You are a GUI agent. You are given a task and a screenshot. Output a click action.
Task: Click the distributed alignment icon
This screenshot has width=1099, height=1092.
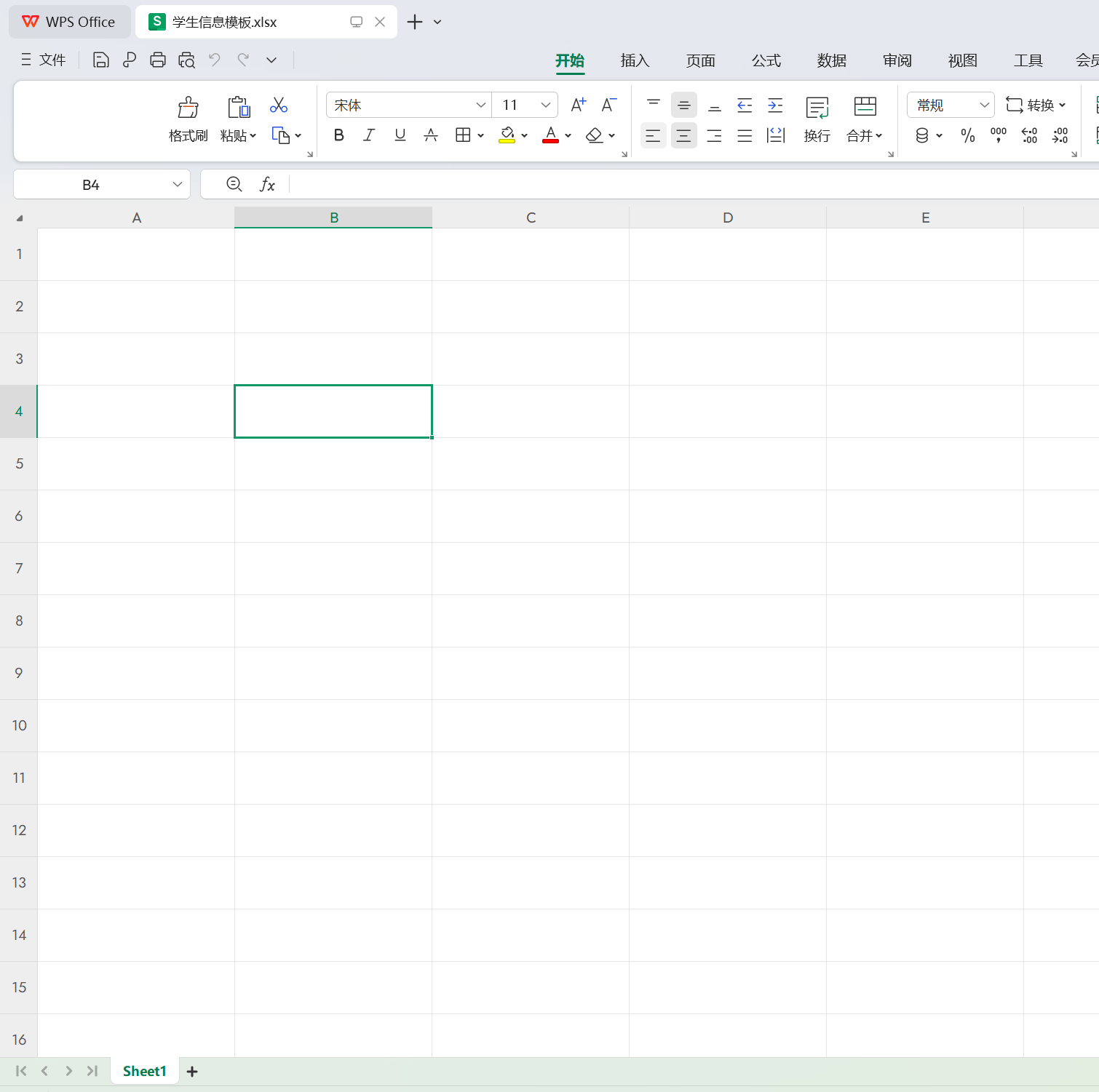[775, 135]
